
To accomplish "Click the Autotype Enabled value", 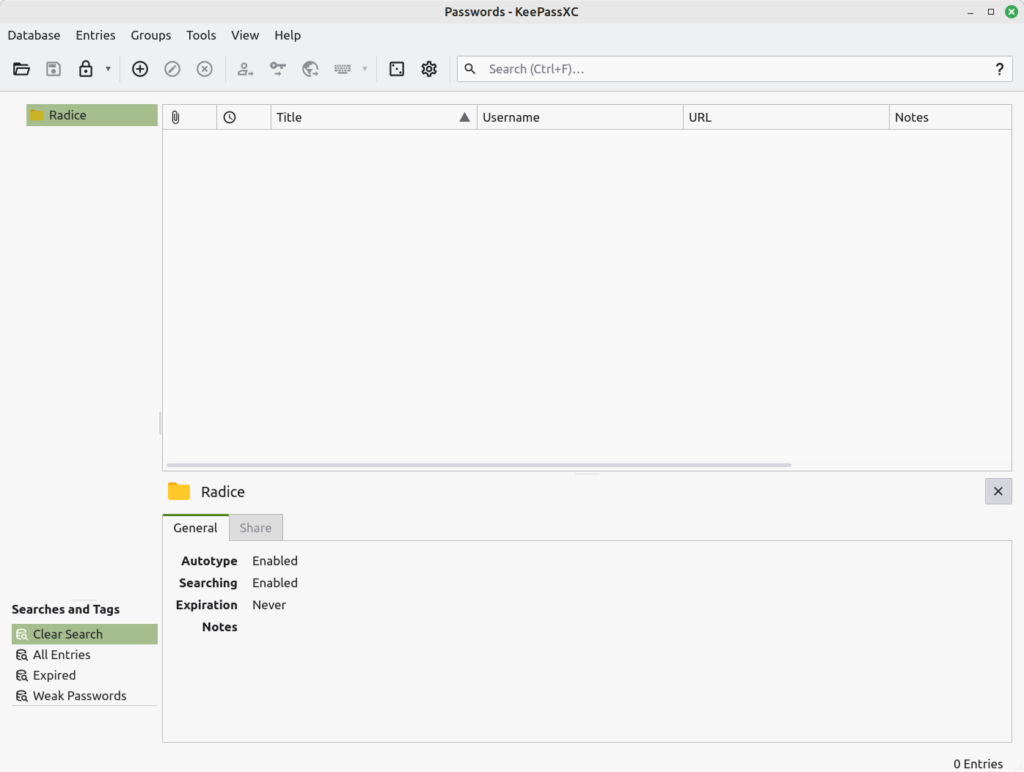I will point(275,561).
